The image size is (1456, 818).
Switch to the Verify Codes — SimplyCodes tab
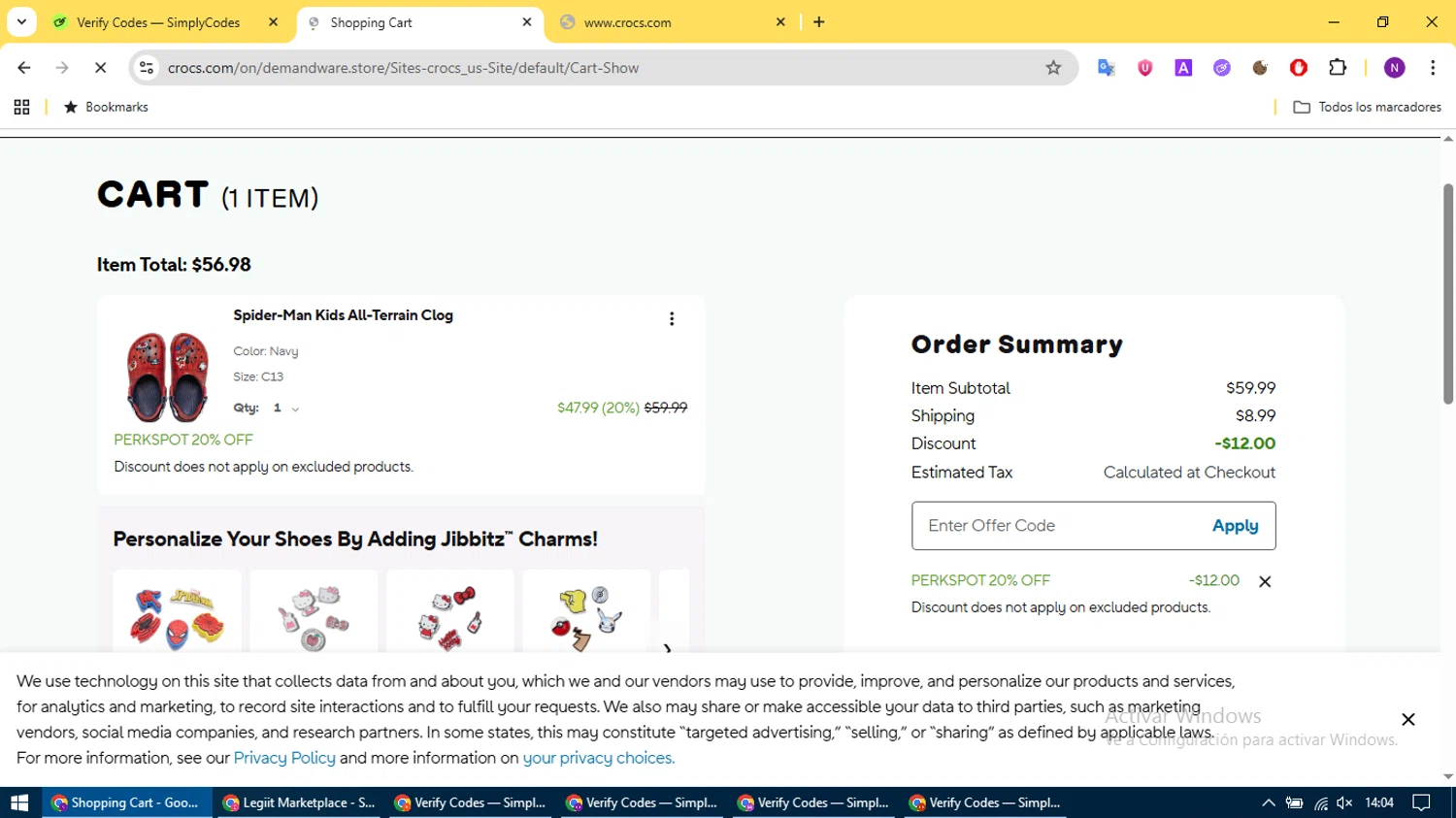coord(158,22)
